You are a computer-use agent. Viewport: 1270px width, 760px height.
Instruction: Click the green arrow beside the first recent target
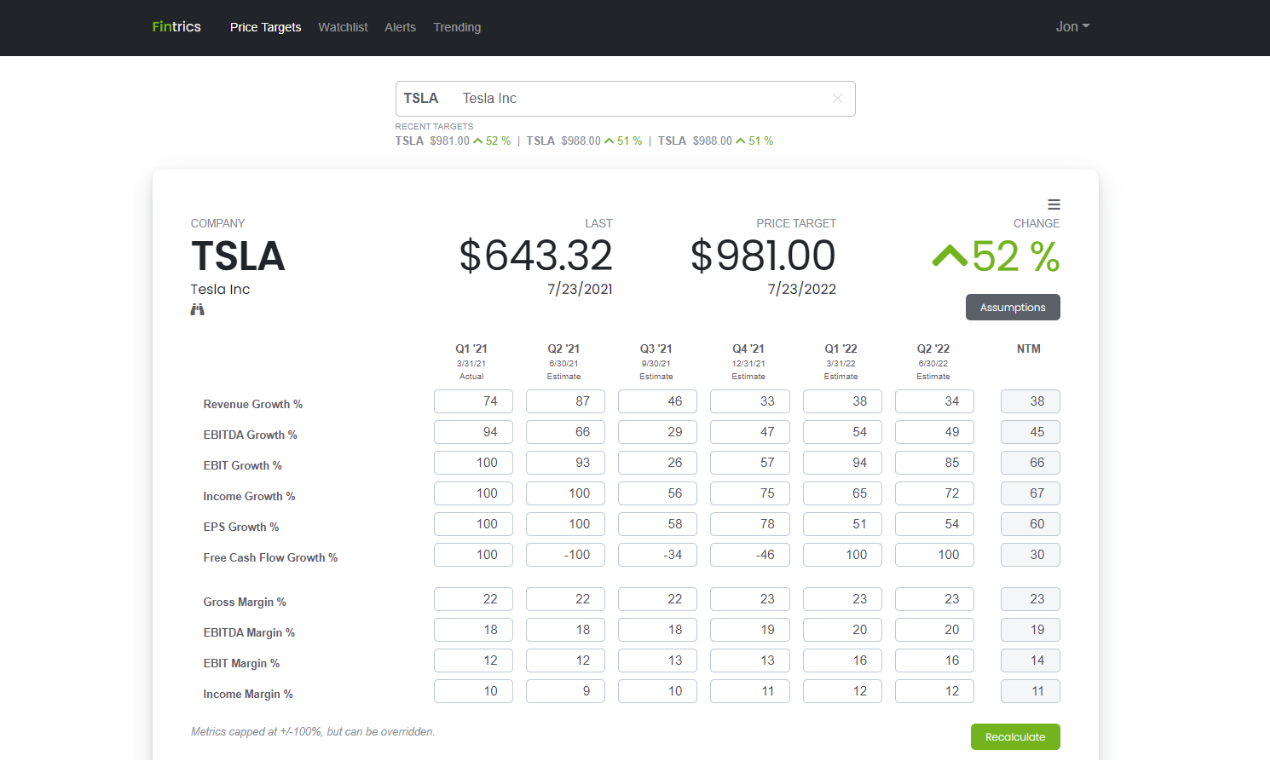tap(478, 140)
